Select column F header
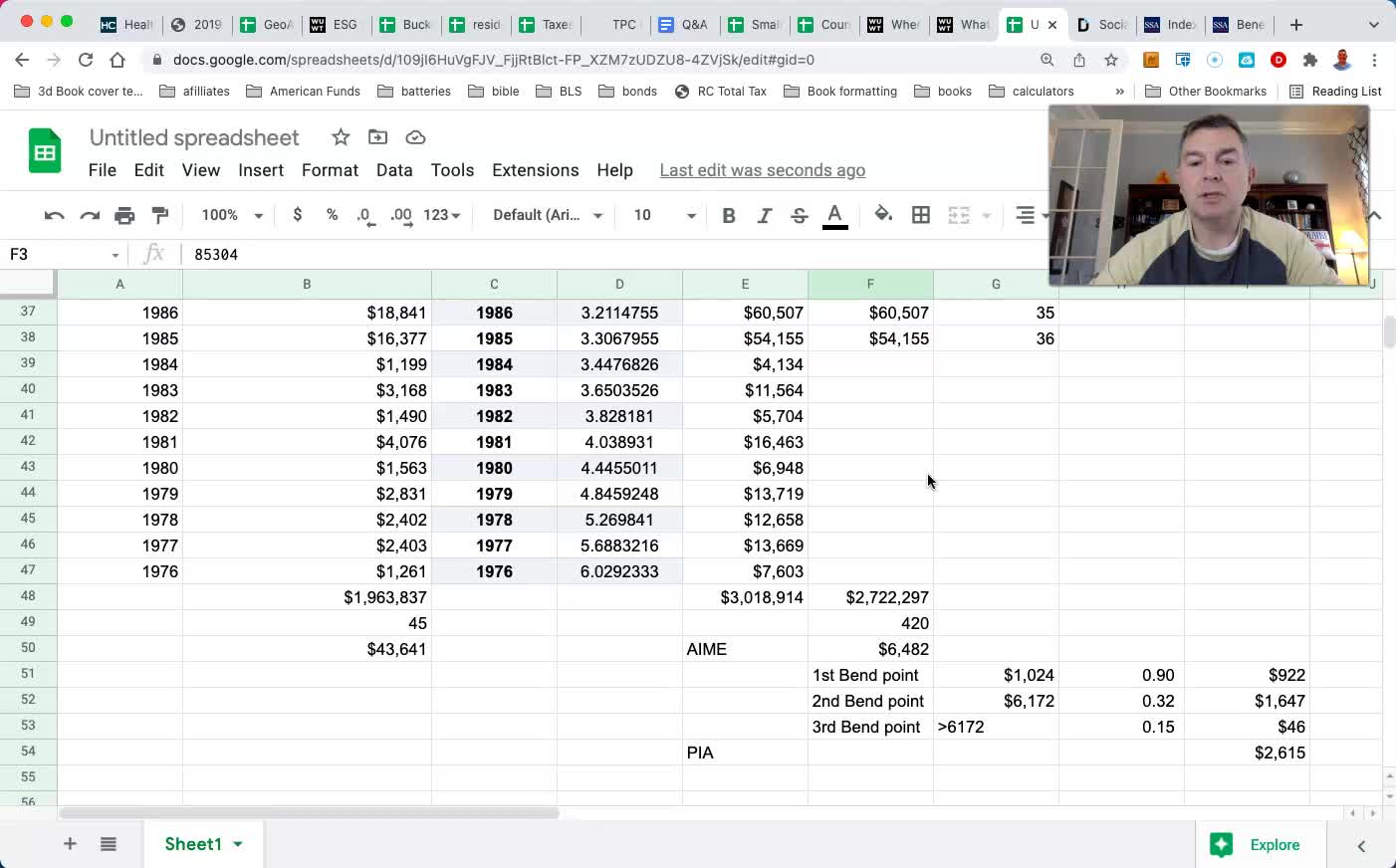Image resolution: width=1396 pixels, height=868 pixels. [x=870, y=285]
